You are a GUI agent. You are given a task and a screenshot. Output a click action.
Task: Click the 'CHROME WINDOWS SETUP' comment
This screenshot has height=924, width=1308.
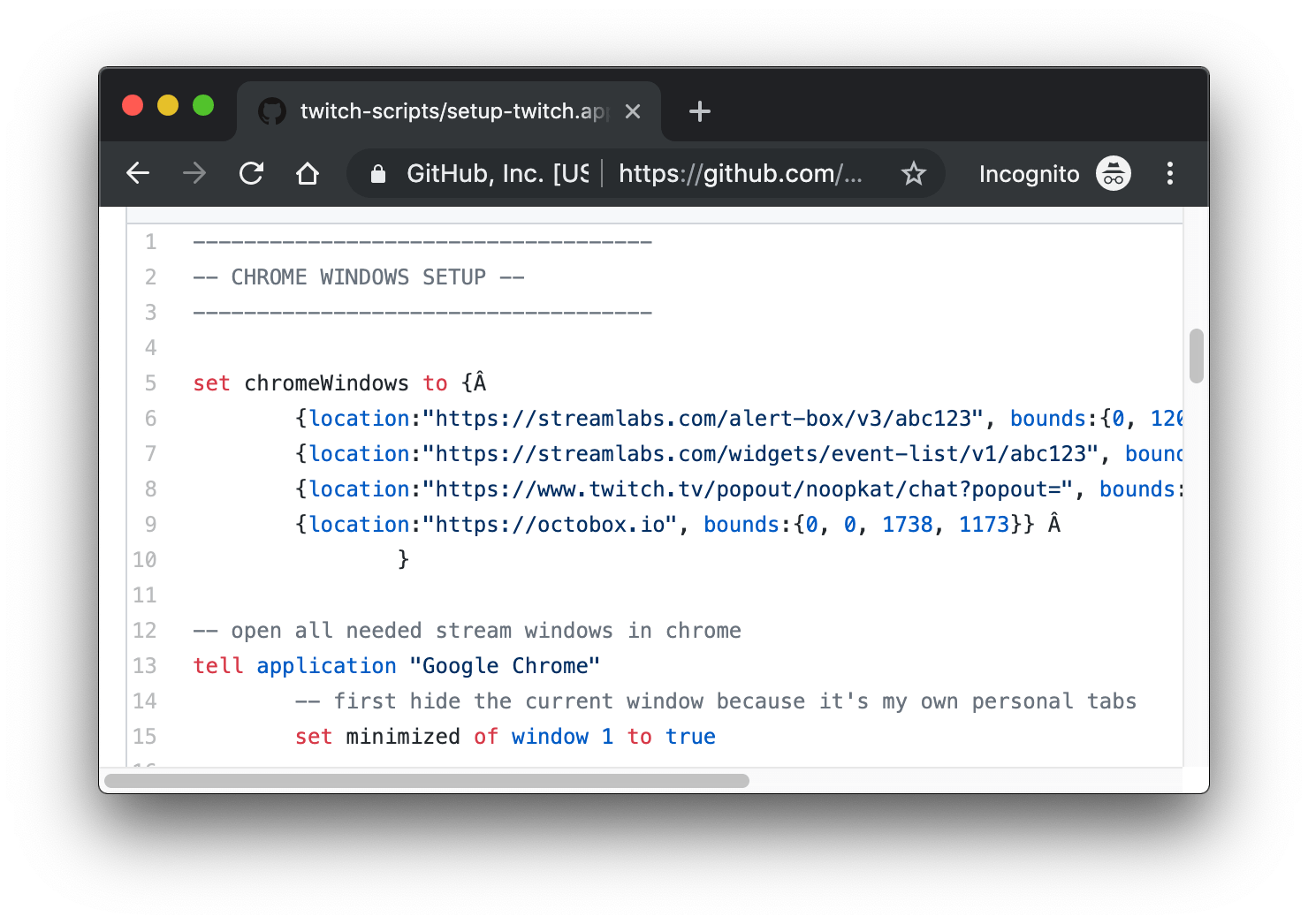click(359, 277)
